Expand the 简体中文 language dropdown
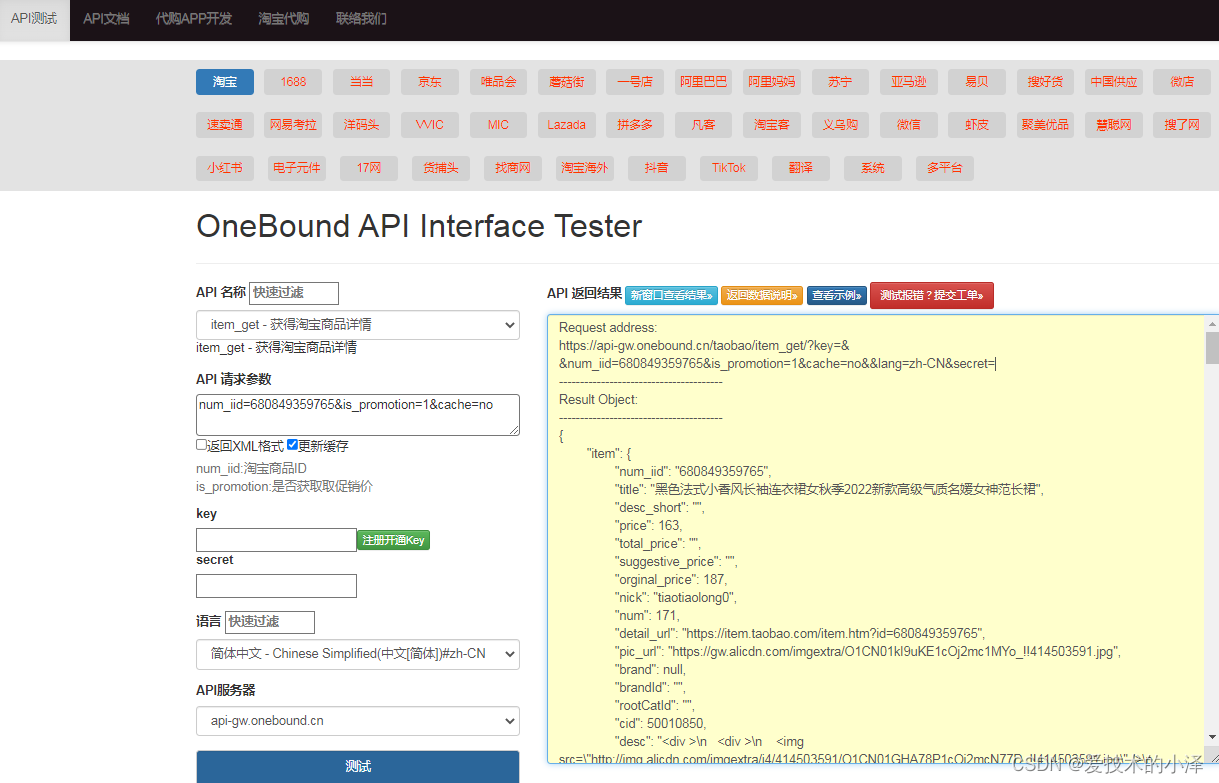 [358, 654]
